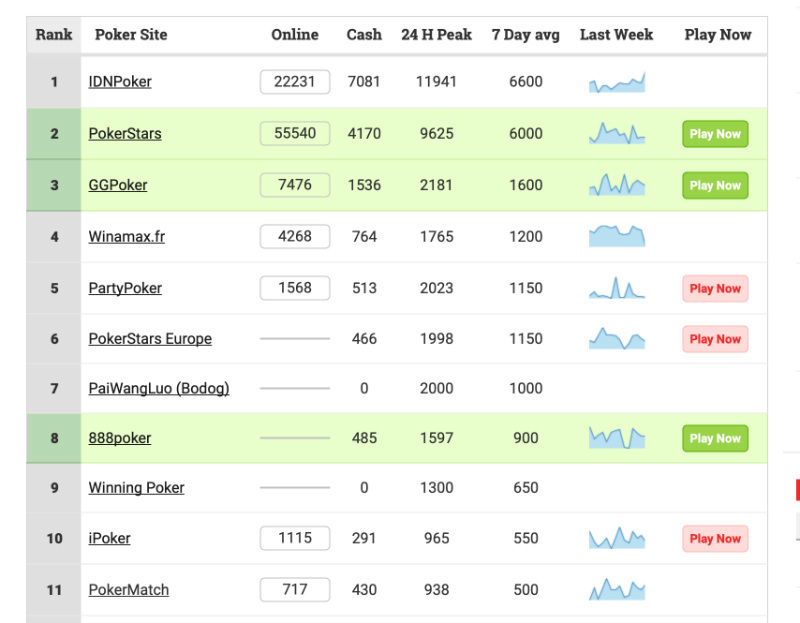
Task: Click the Play Now button beside iPoker
Action: pos(715,538)
